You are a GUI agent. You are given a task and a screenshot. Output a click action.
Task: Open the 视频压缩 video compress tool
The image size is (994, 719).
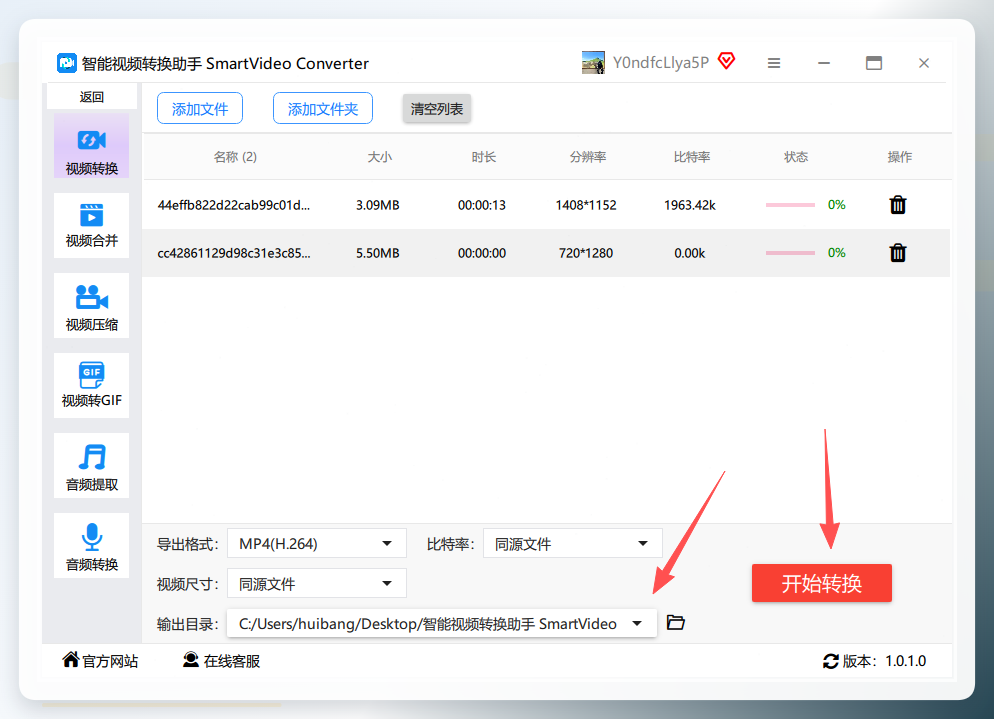pyautogui.click(x=91, y=306)
